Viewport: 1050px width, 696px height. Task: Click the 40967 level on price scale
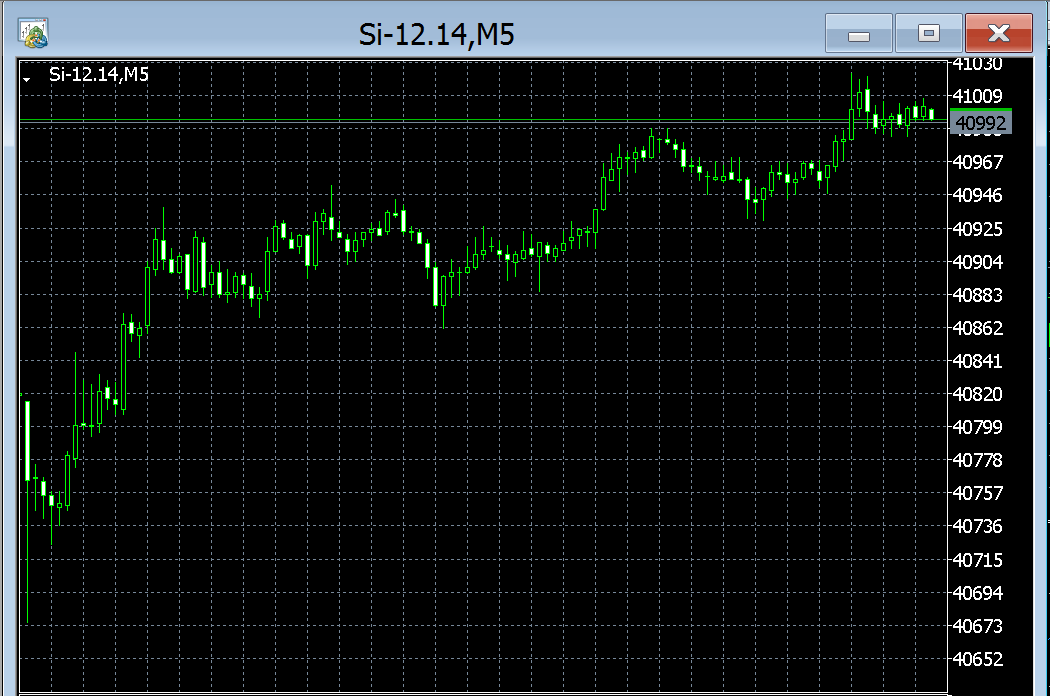point(979,162)
